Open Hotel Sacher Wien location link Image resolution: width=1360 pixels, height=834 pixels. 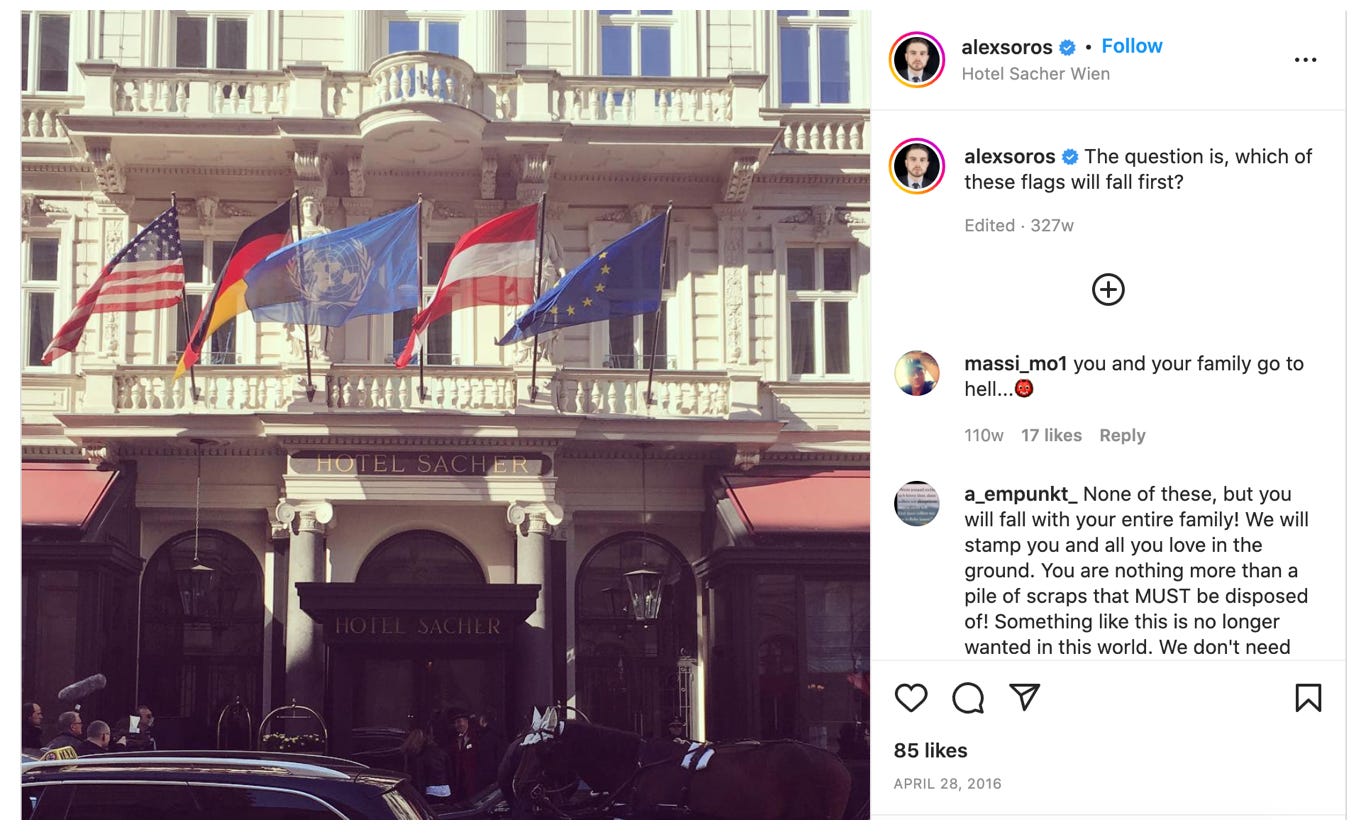coord(1035,74)
